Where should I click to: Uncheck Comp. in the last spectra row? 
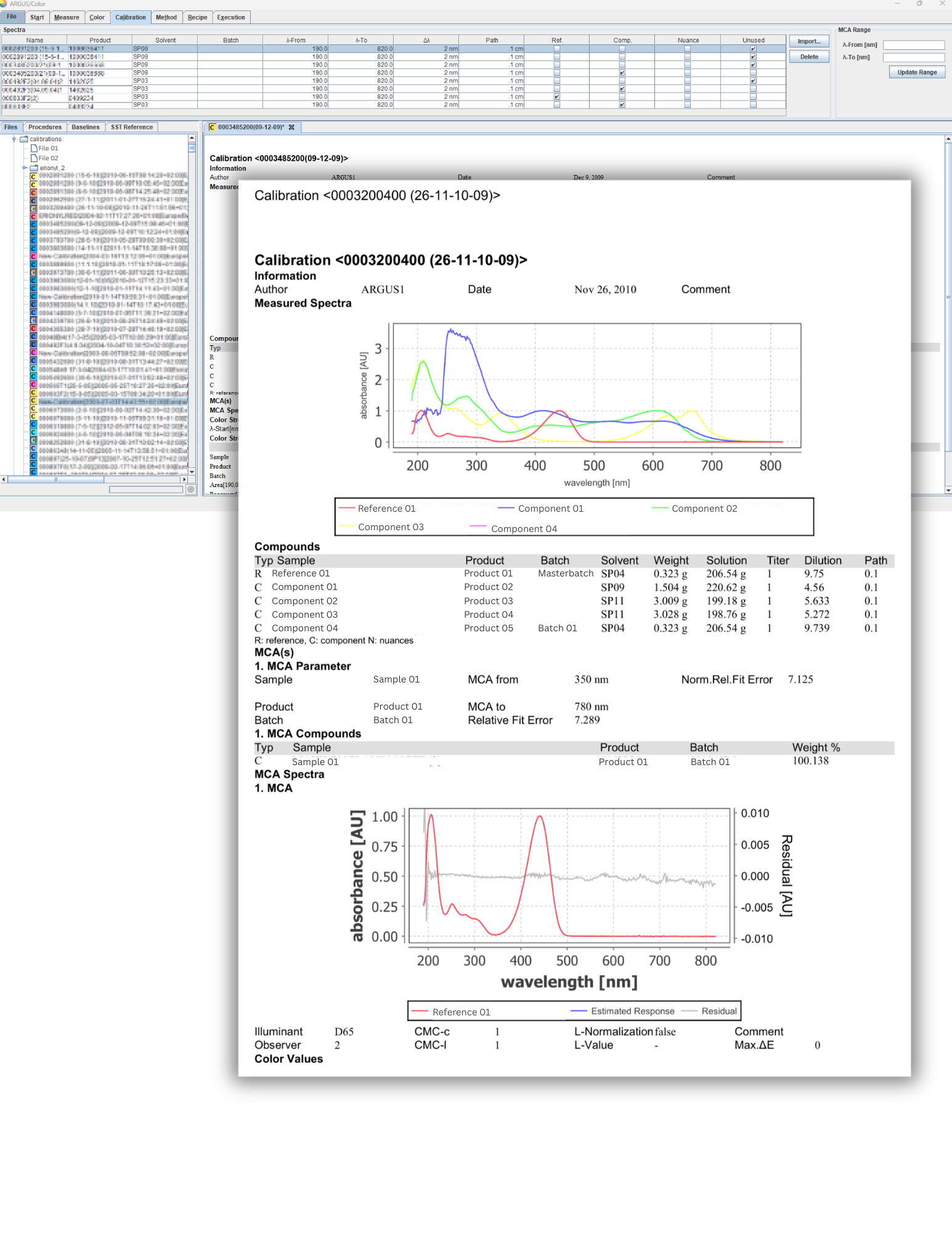click(x=622, y=105)
